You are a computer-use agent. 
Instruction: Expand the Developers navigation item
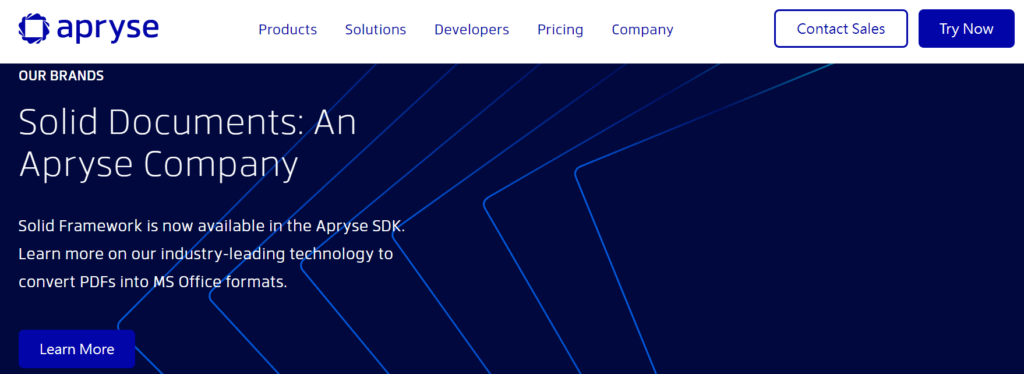point(472,29)
